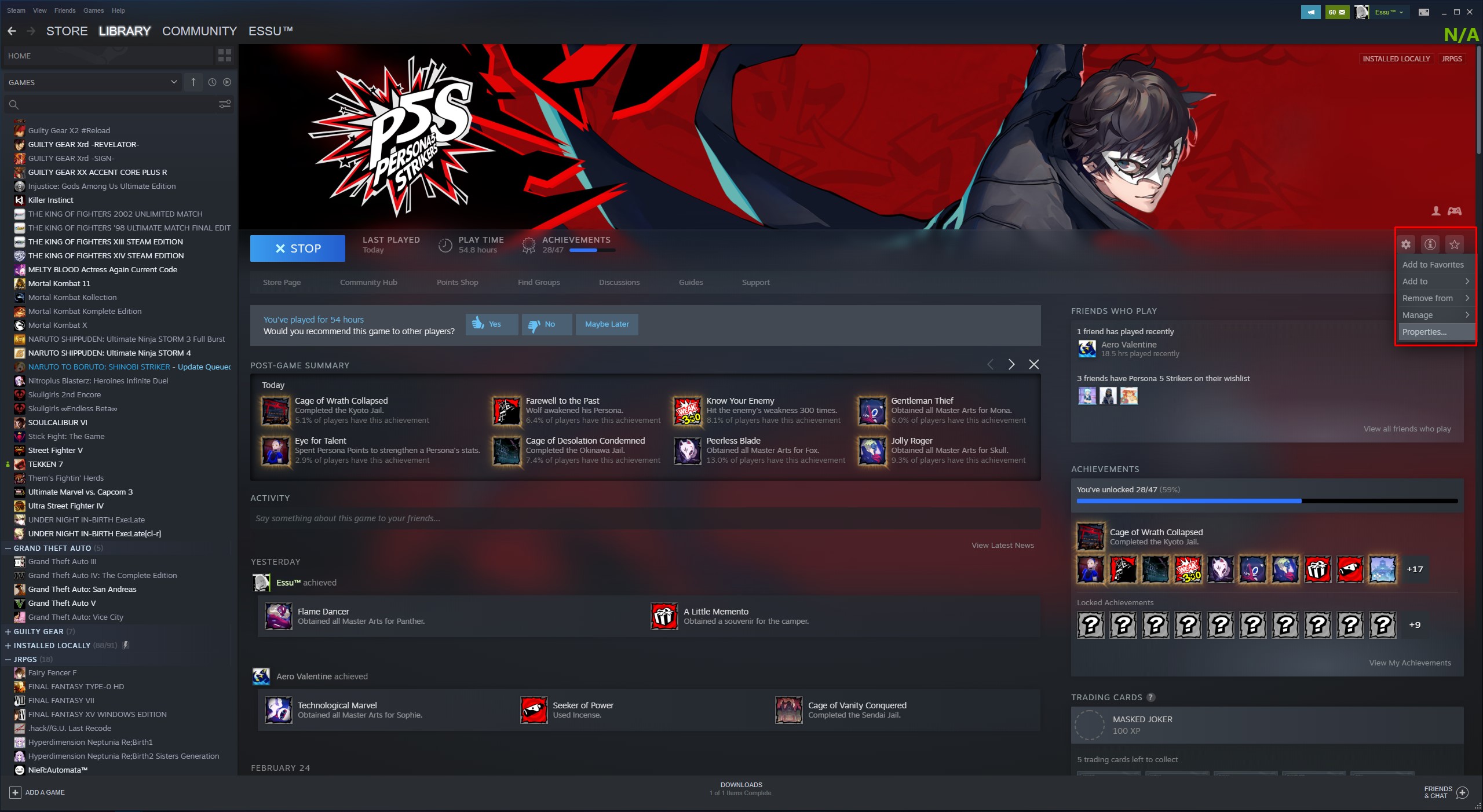Click View My Achievements link

click(1409, 663)
